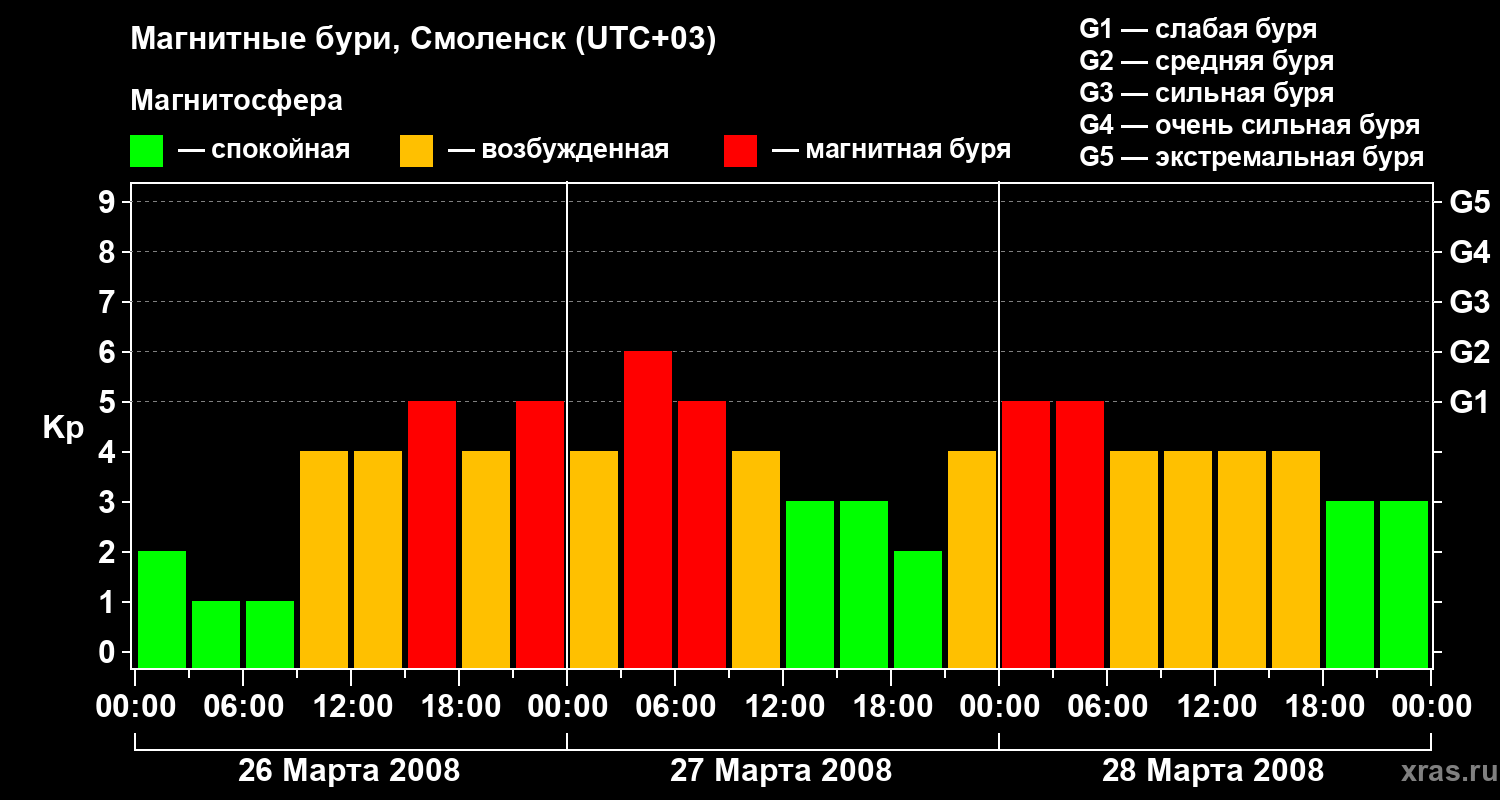Click the last green bar at 21:00–00:00 on 28 March
Image resolution: width=1500 pixels, height=800 pixels.
[1404, 585]
